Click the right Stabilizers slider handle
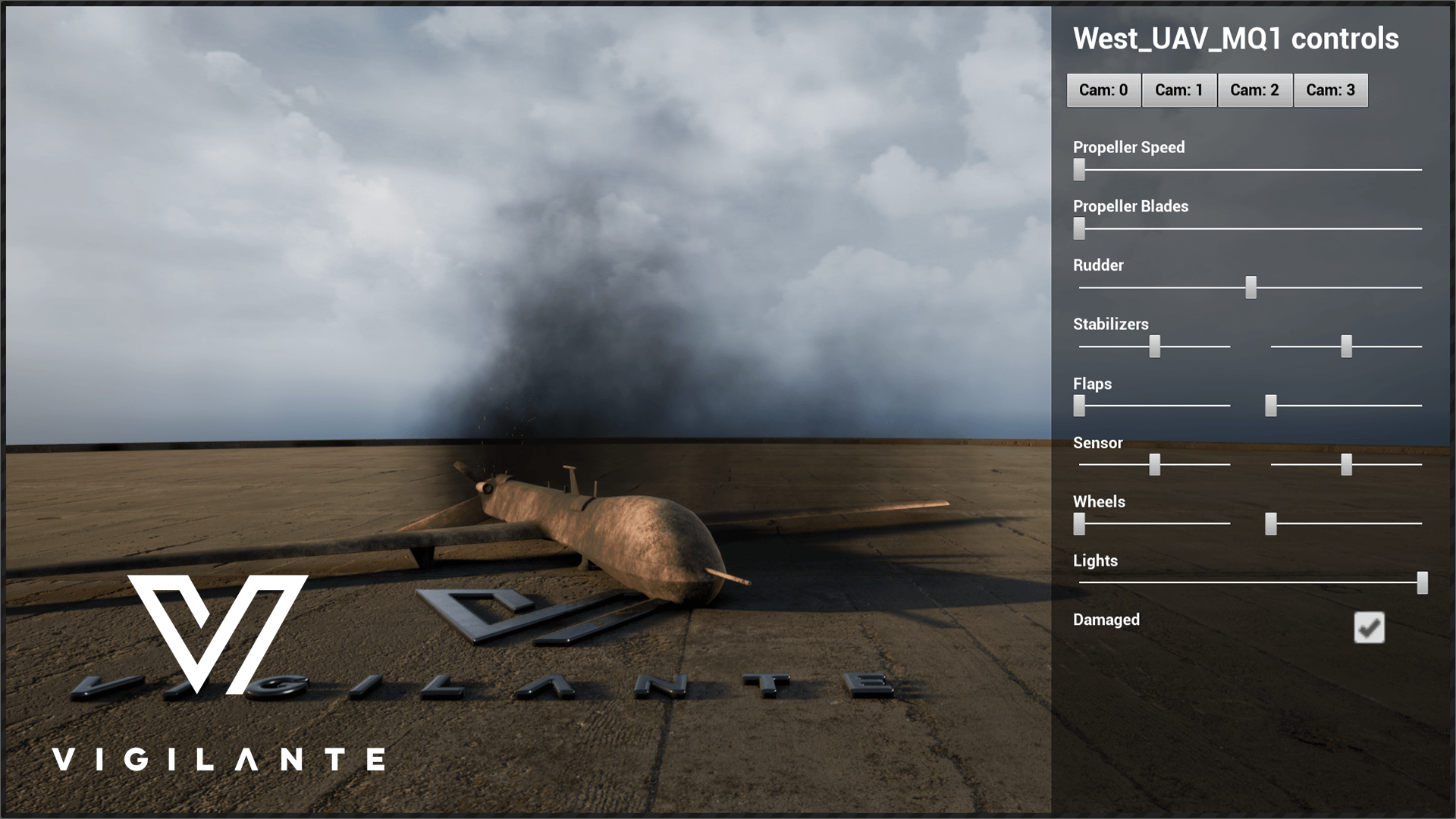The height and width of the screenshot is (819, 1456). point(1346,347)
